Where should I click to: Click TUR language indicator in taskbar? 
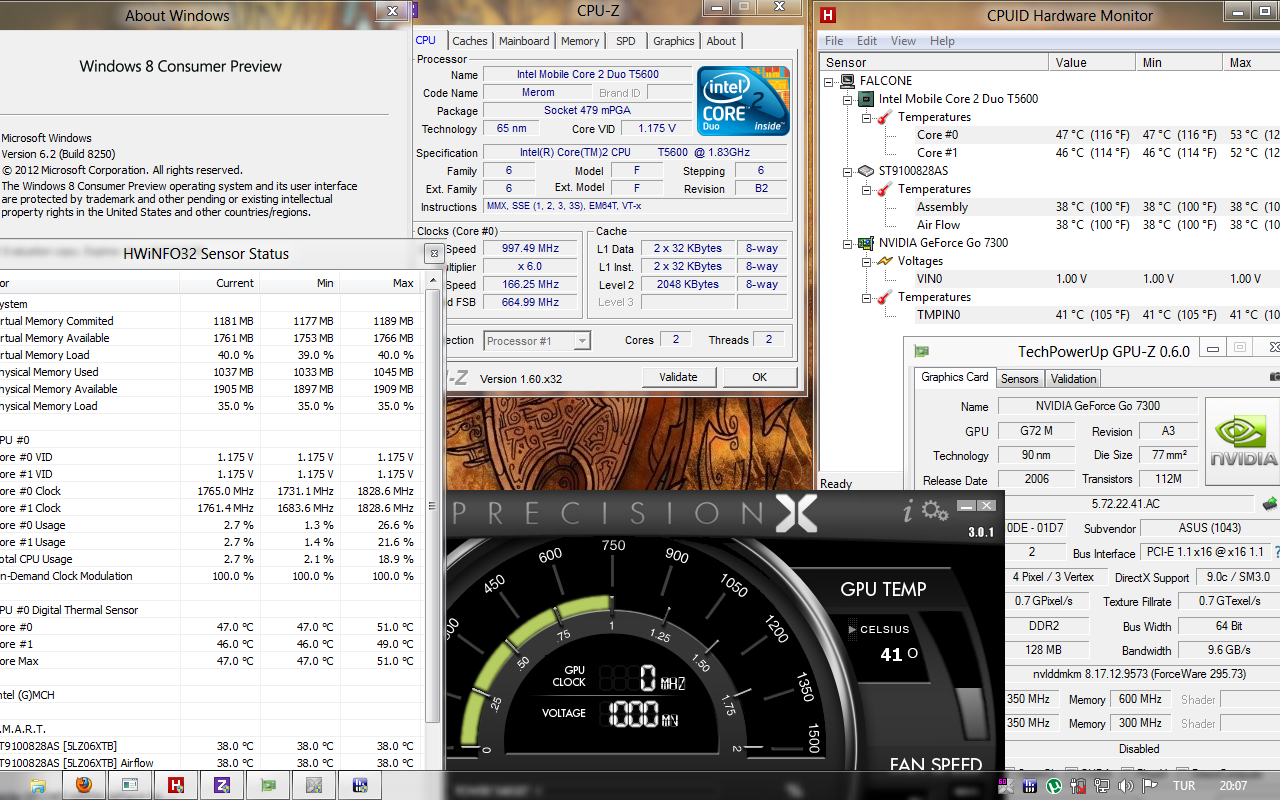point(1184,785)
